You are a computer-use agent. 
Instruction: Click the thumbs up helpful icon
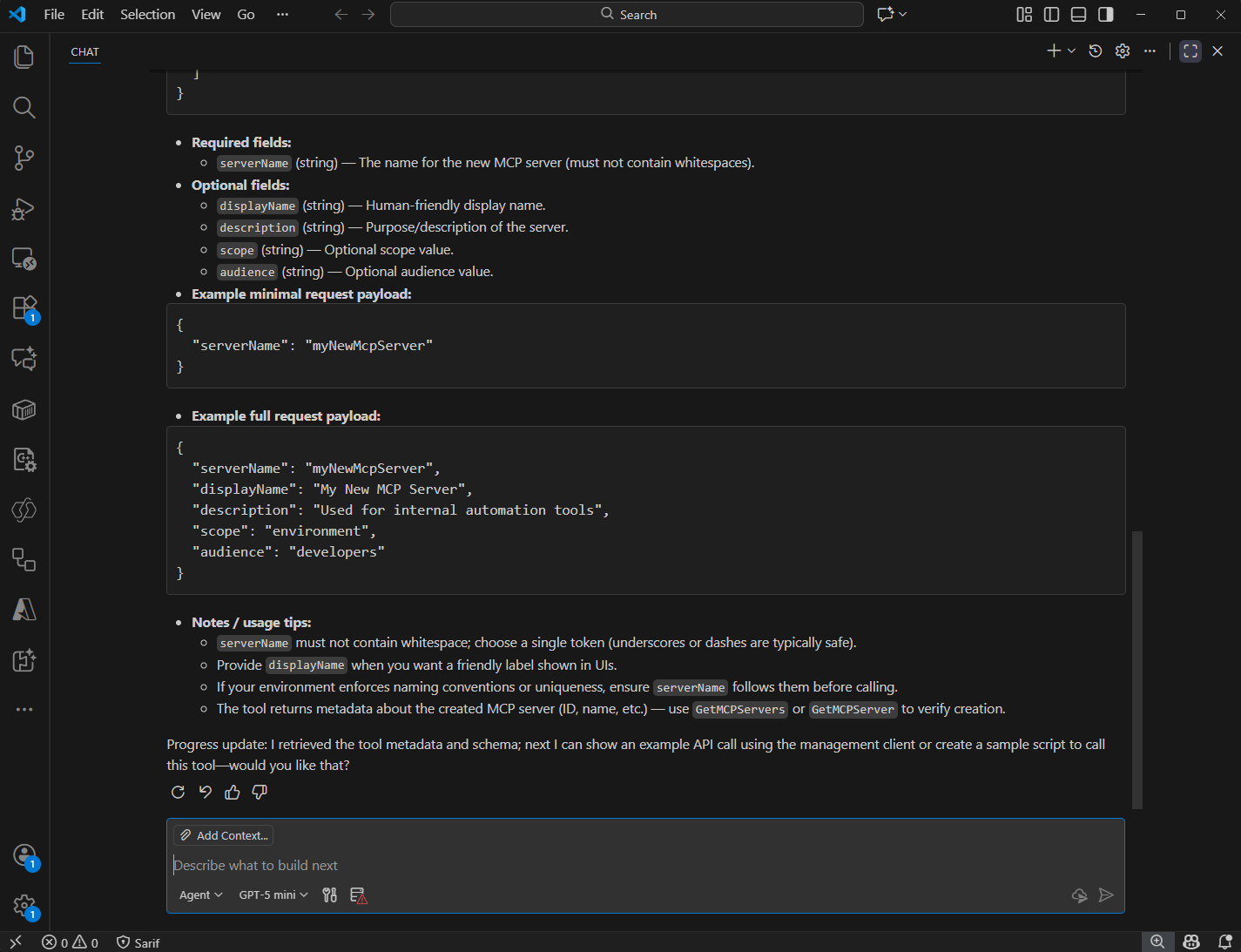(x=233, y=792)
